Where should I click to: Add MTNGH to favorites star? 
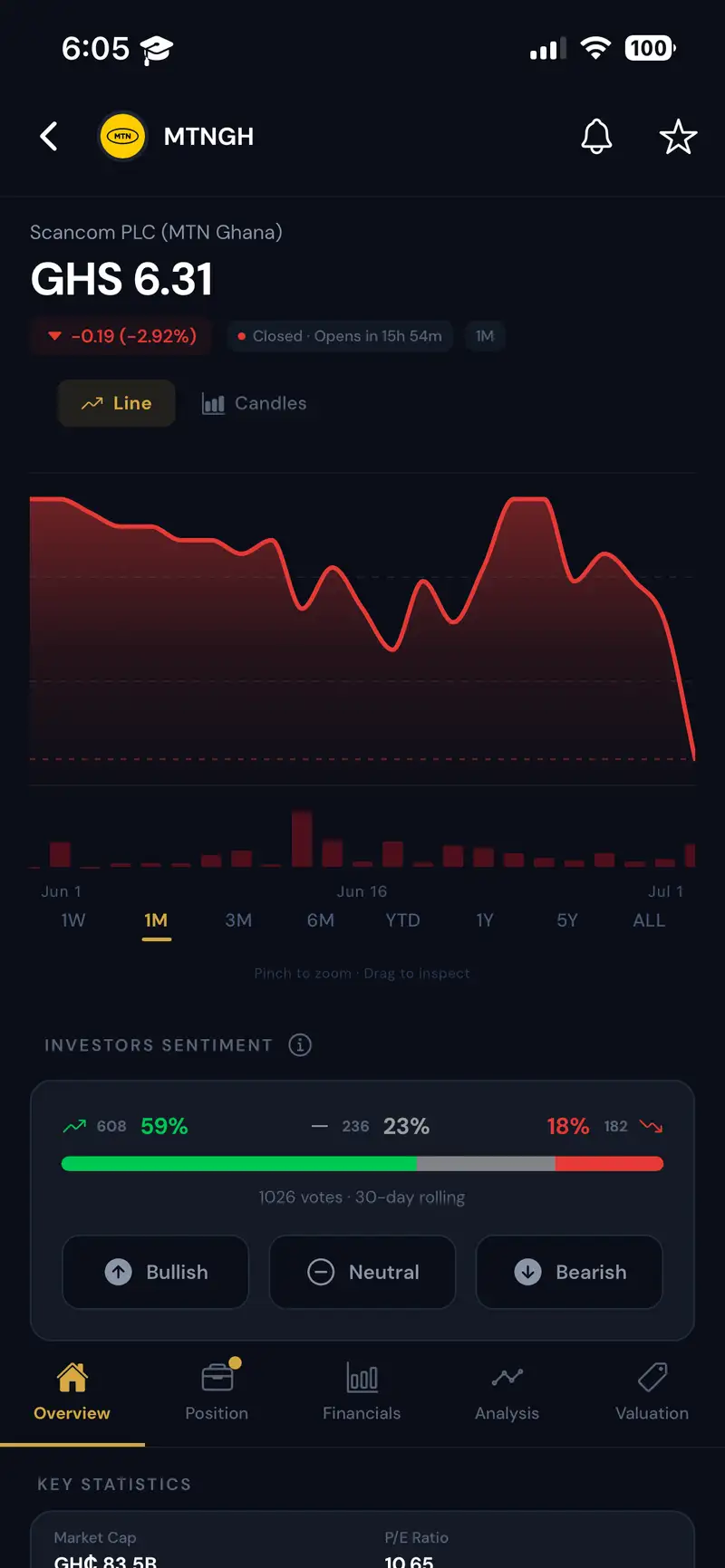point(678,137)
